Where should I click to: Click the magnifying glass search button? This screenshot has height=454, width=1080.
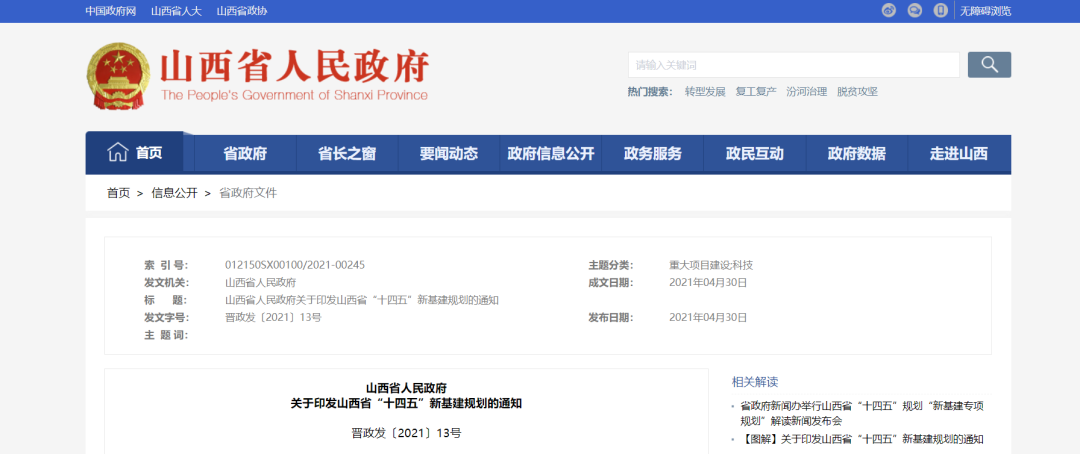coord(989,65)
